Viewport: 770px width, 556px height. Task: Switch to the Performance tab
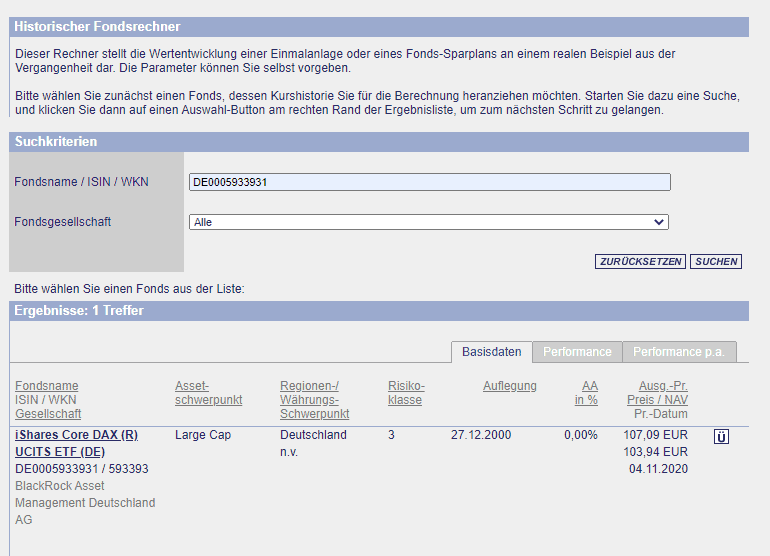click(577, 352)
